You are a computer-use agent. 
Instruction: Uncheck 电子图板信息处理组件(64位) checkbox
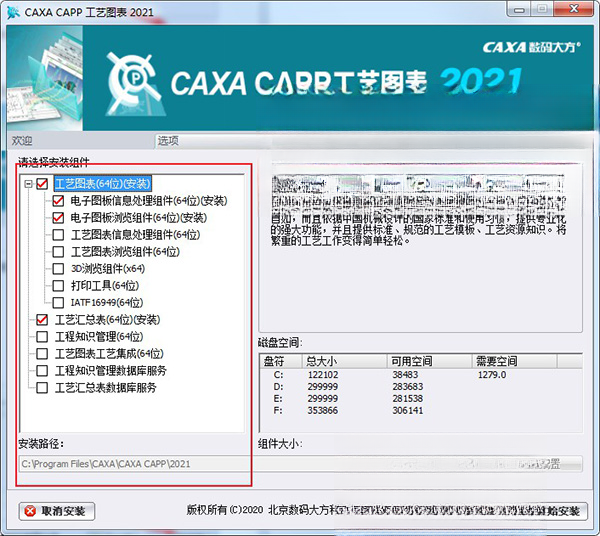click(58, 201)
